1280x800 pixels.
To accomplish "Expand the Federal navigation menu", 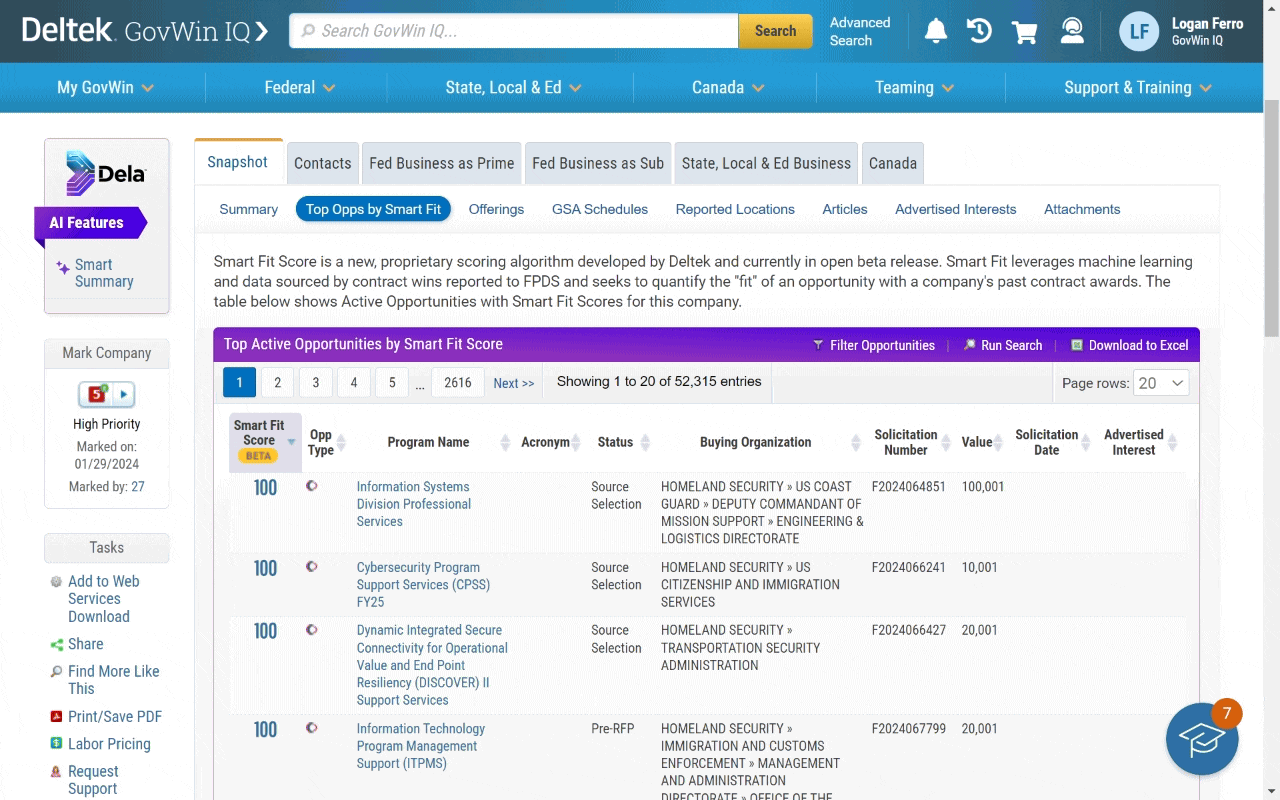I will click(298, 87).
